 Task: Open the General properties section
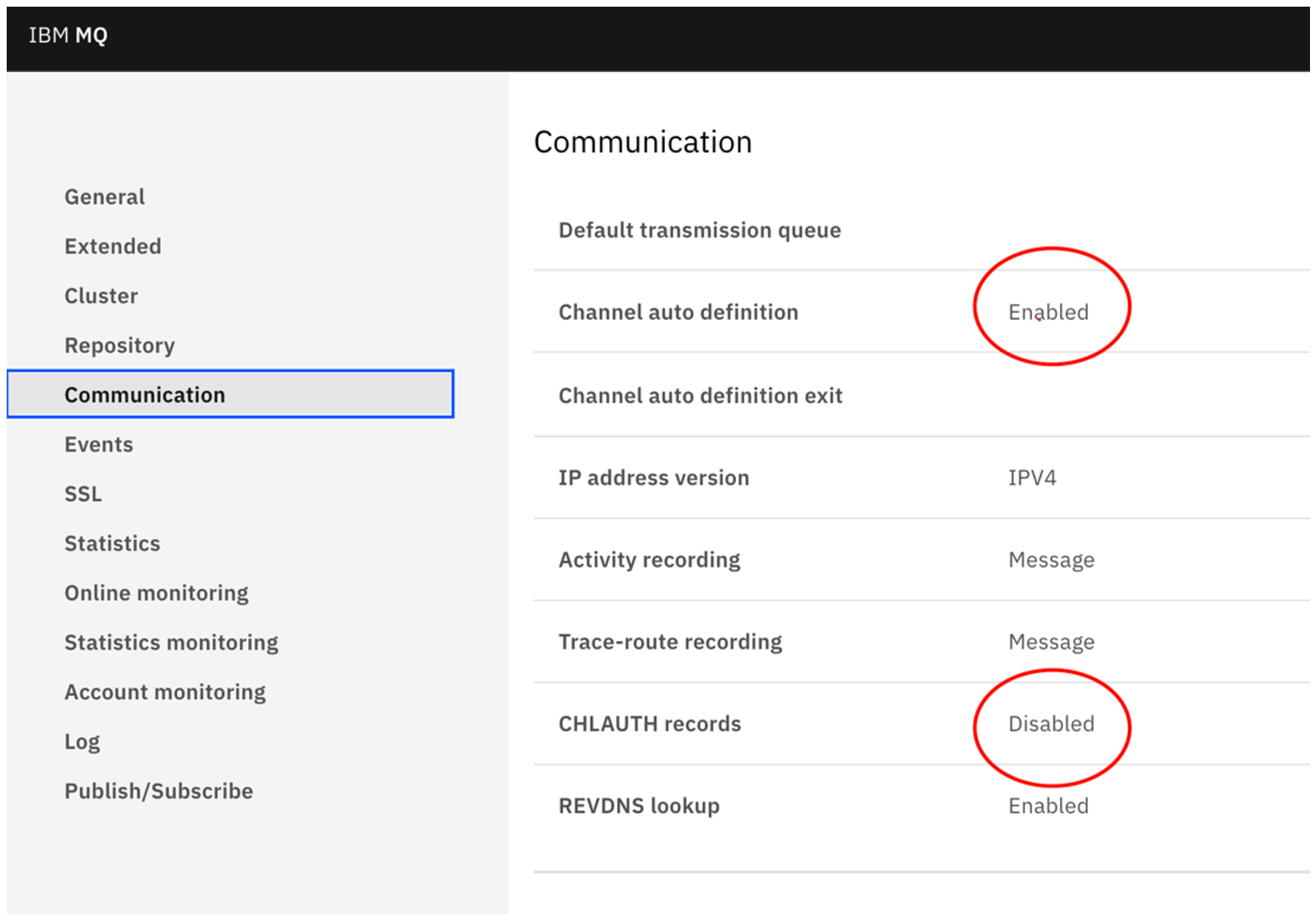pos(104,197)
